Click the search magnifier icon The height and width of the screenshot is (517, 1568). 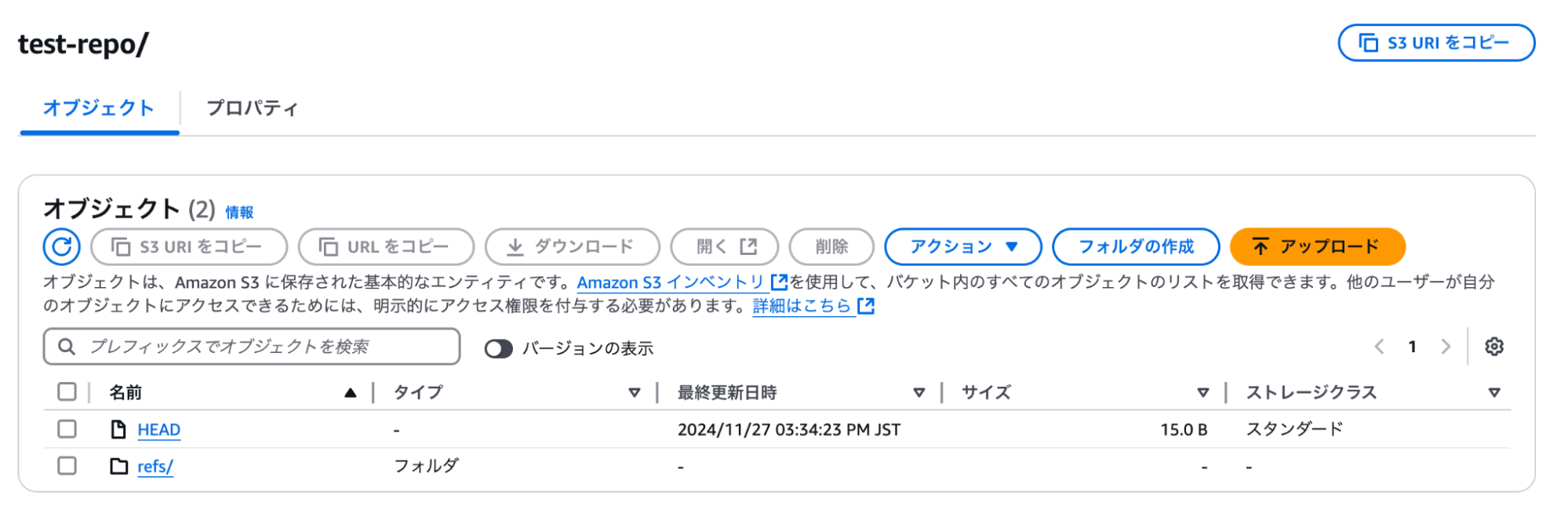point(67,347)
